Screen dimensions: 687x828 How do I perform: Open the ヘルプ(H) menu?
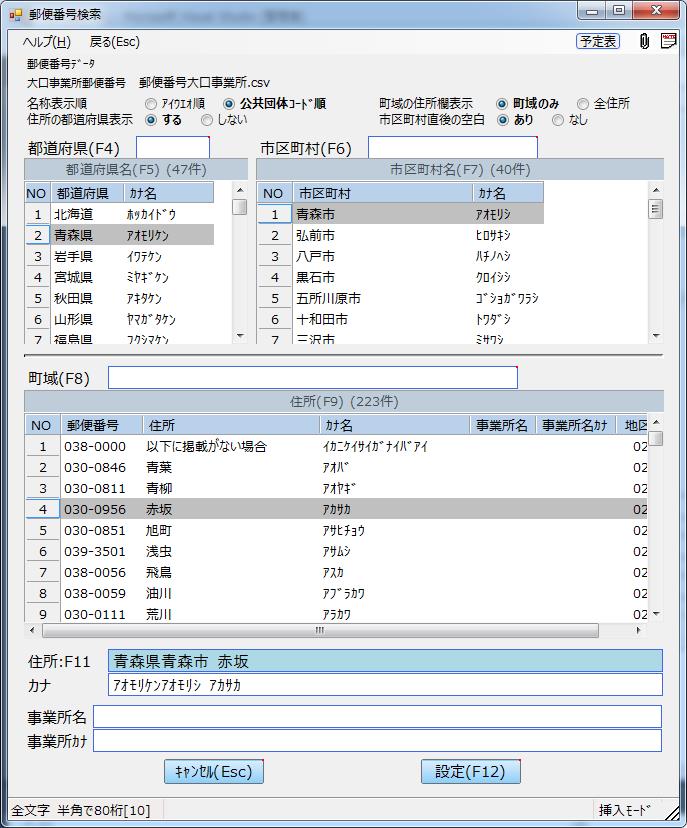coord(46,42)
